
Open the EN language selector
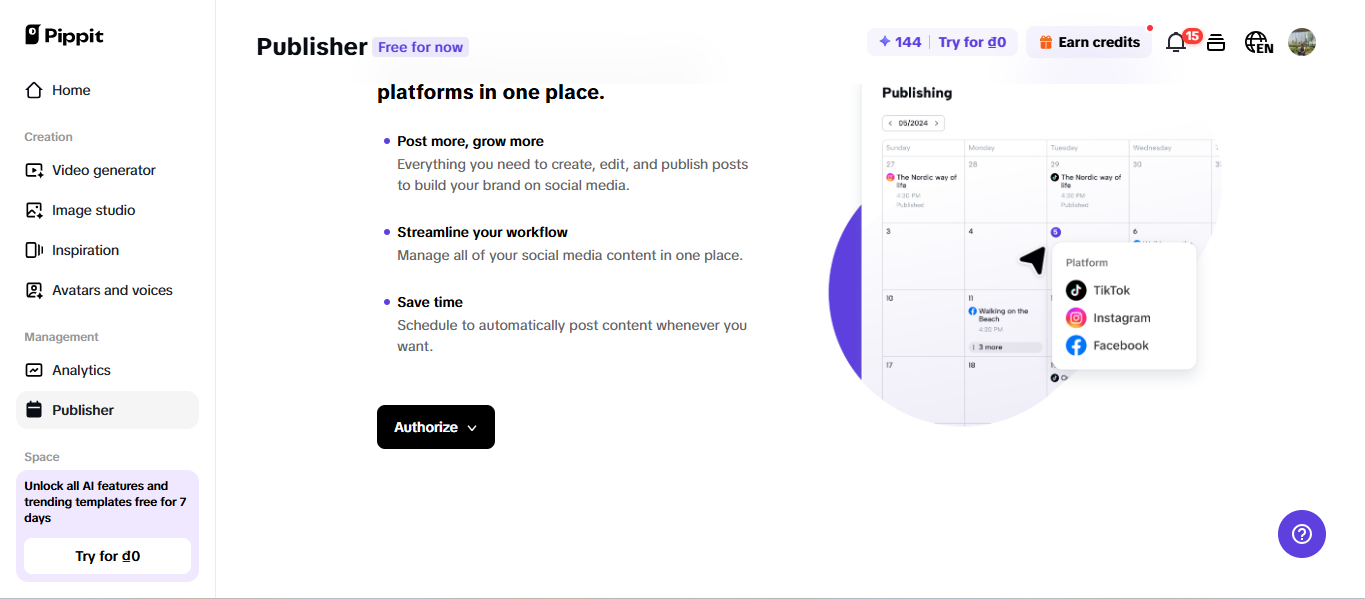click(1258, 41)
